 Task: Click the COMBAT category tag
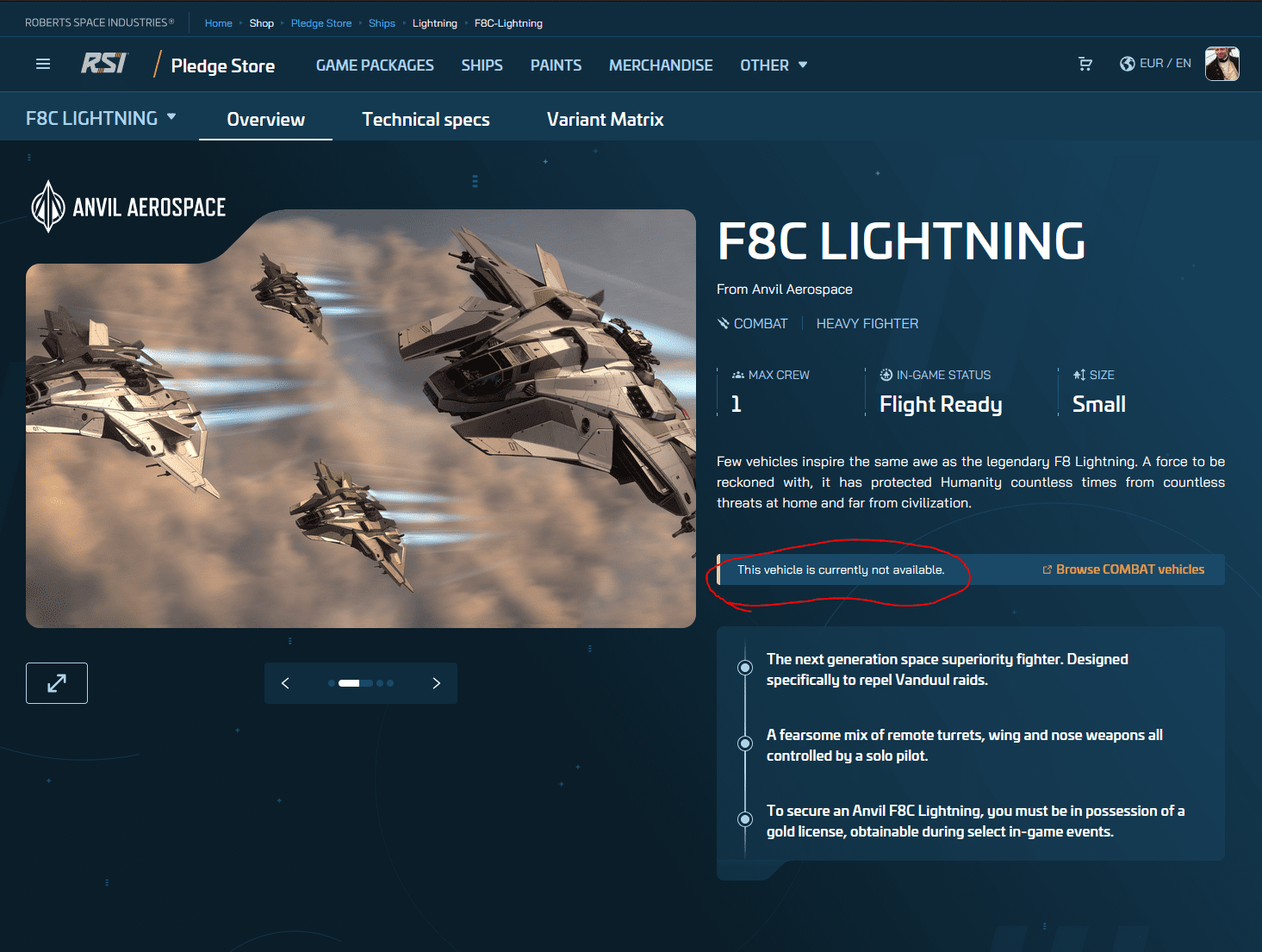[x=753, y=323]
